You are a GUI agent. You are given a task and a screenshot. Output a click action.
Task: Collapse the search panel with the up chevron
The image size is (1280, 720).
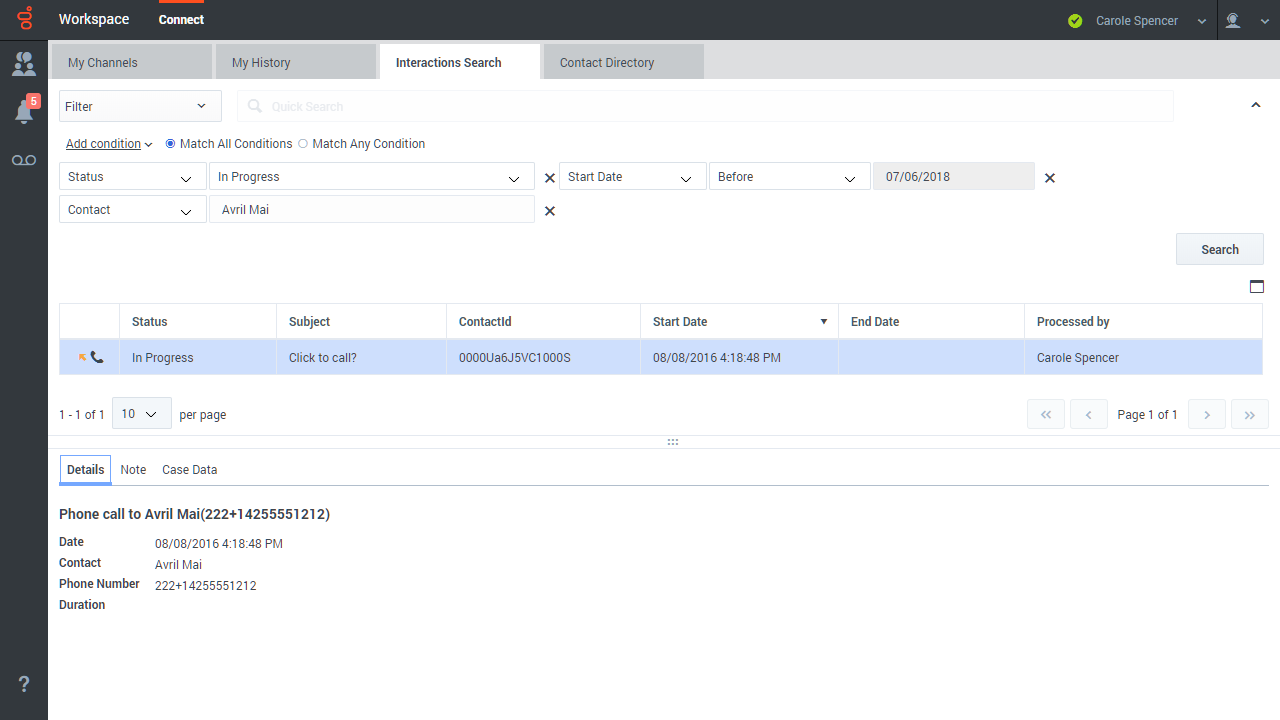coord(1256,106)
